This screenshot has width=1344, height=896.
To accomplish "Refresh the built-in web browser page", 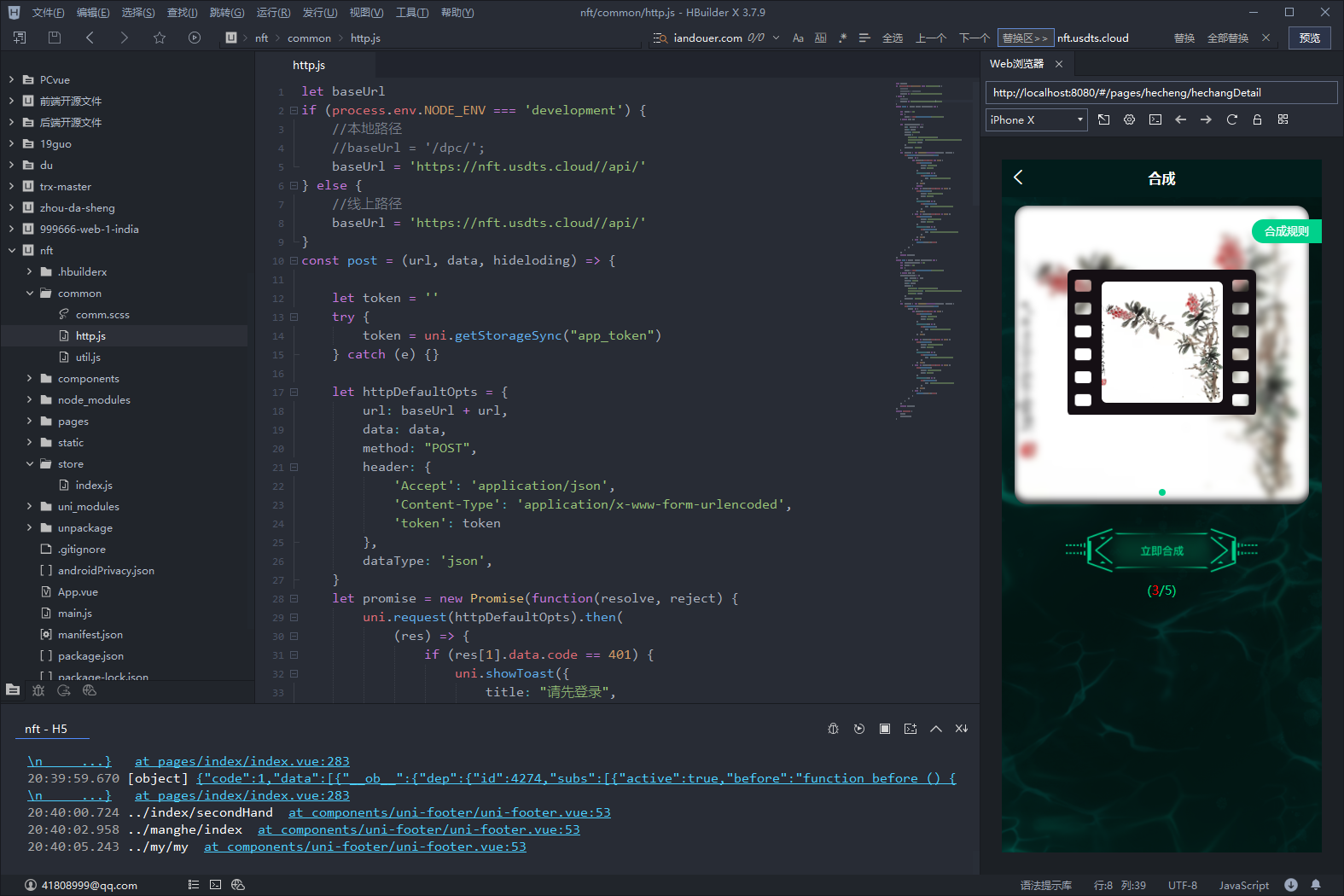I will (1231, 119).
